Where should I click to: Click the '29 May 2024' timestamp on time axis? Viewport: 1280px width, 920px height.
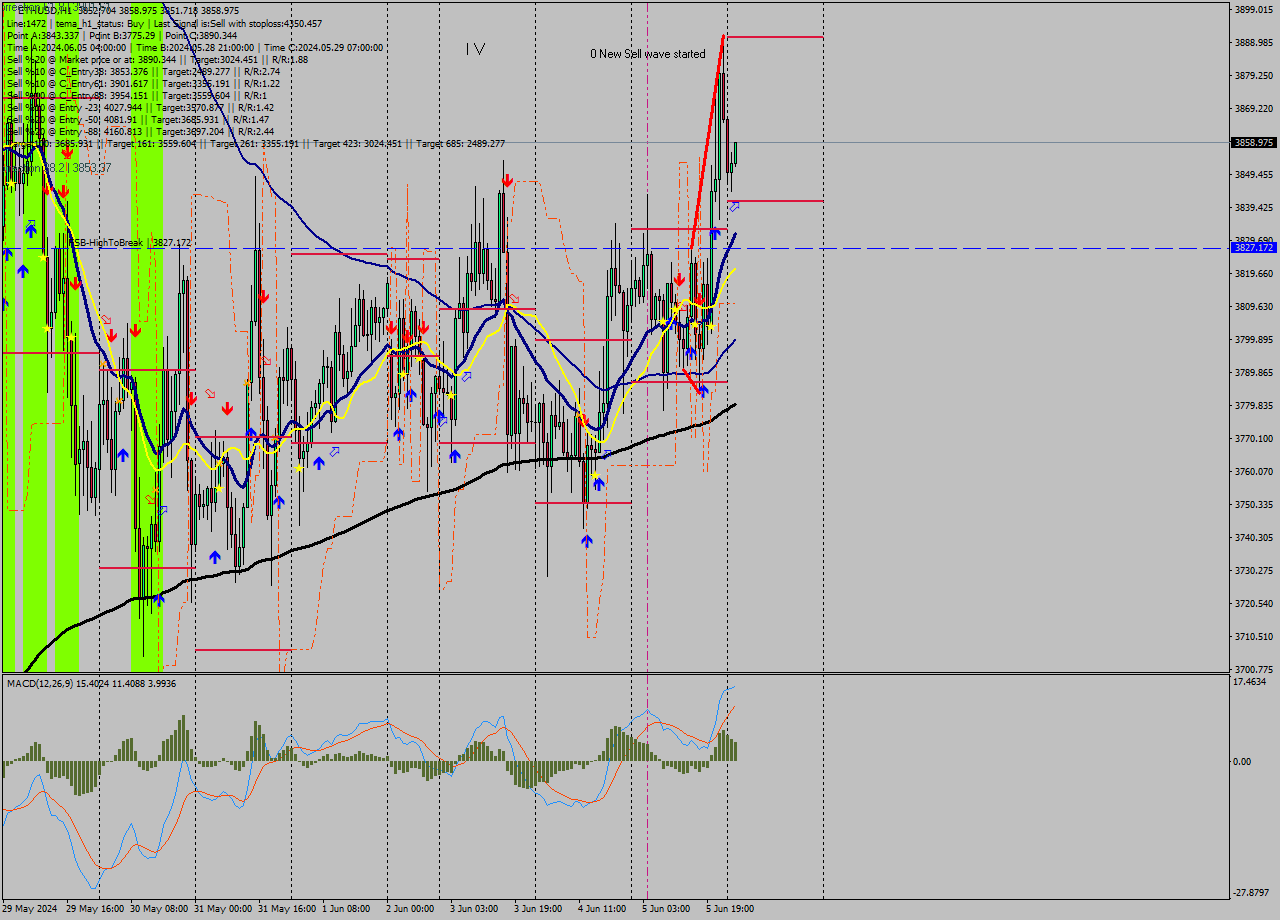pos(30,909)
